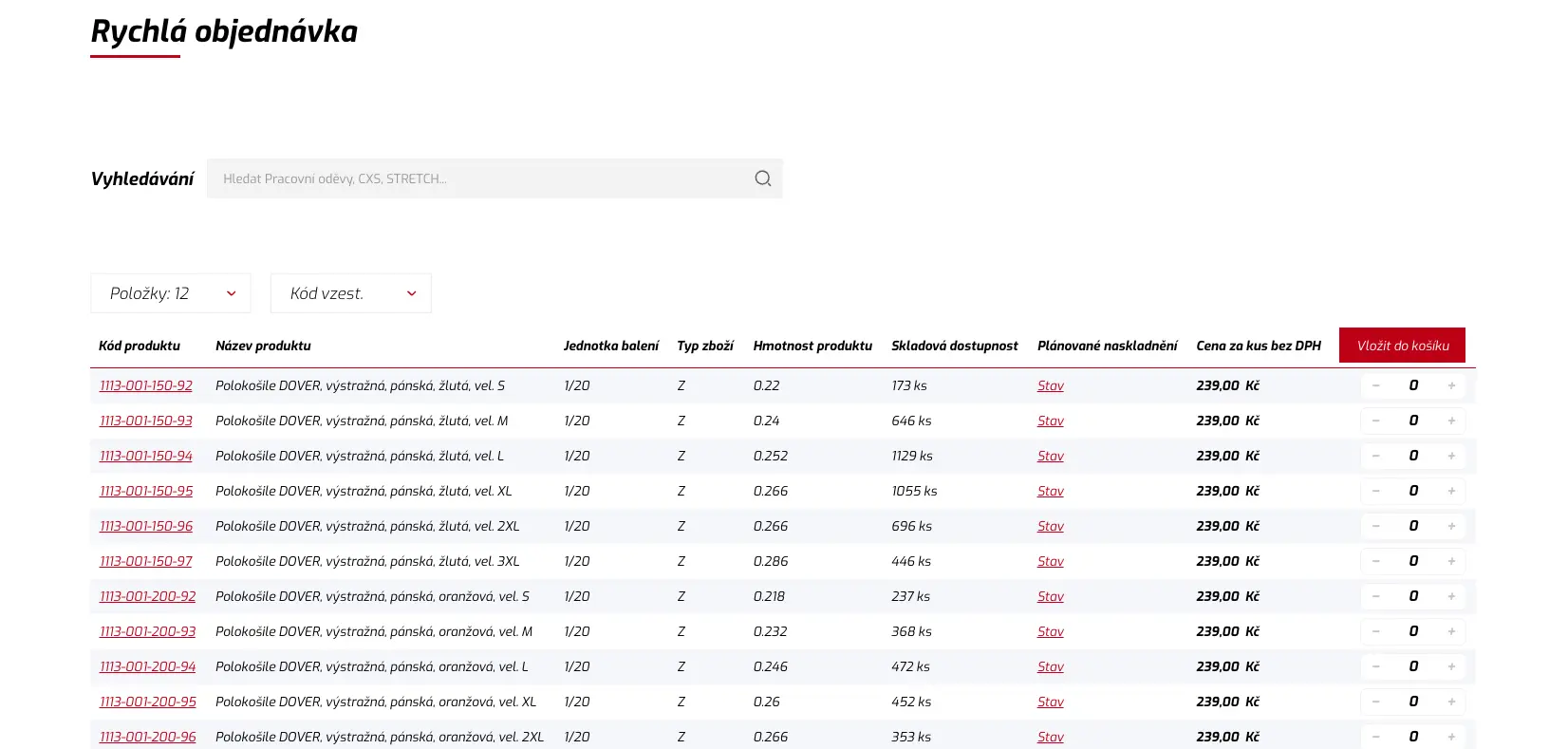Screen dimensions: 1568x749
Task: Click the Skladová dostupnost column header
Action: [x=954, y=346]
